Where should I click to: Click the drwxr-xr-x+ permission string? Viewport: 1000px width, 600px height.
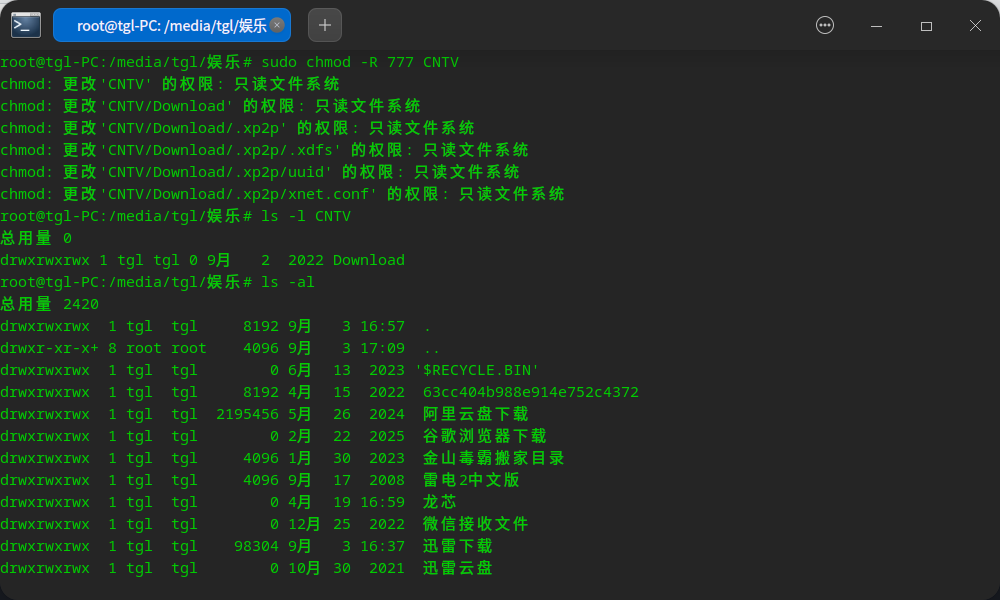point(50,348)
